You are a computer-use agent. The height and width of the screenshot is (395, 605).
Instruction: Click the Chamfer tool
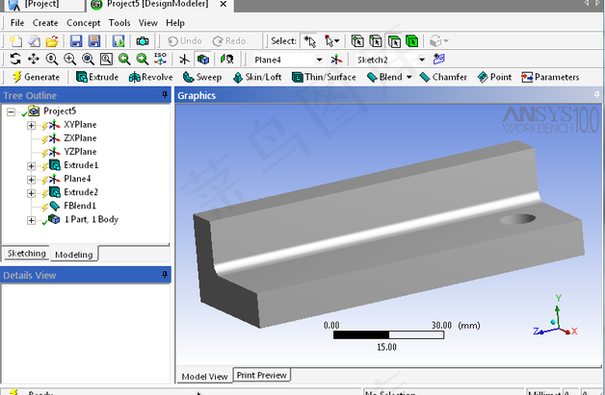pyautogui.click(x=443, y=77)
